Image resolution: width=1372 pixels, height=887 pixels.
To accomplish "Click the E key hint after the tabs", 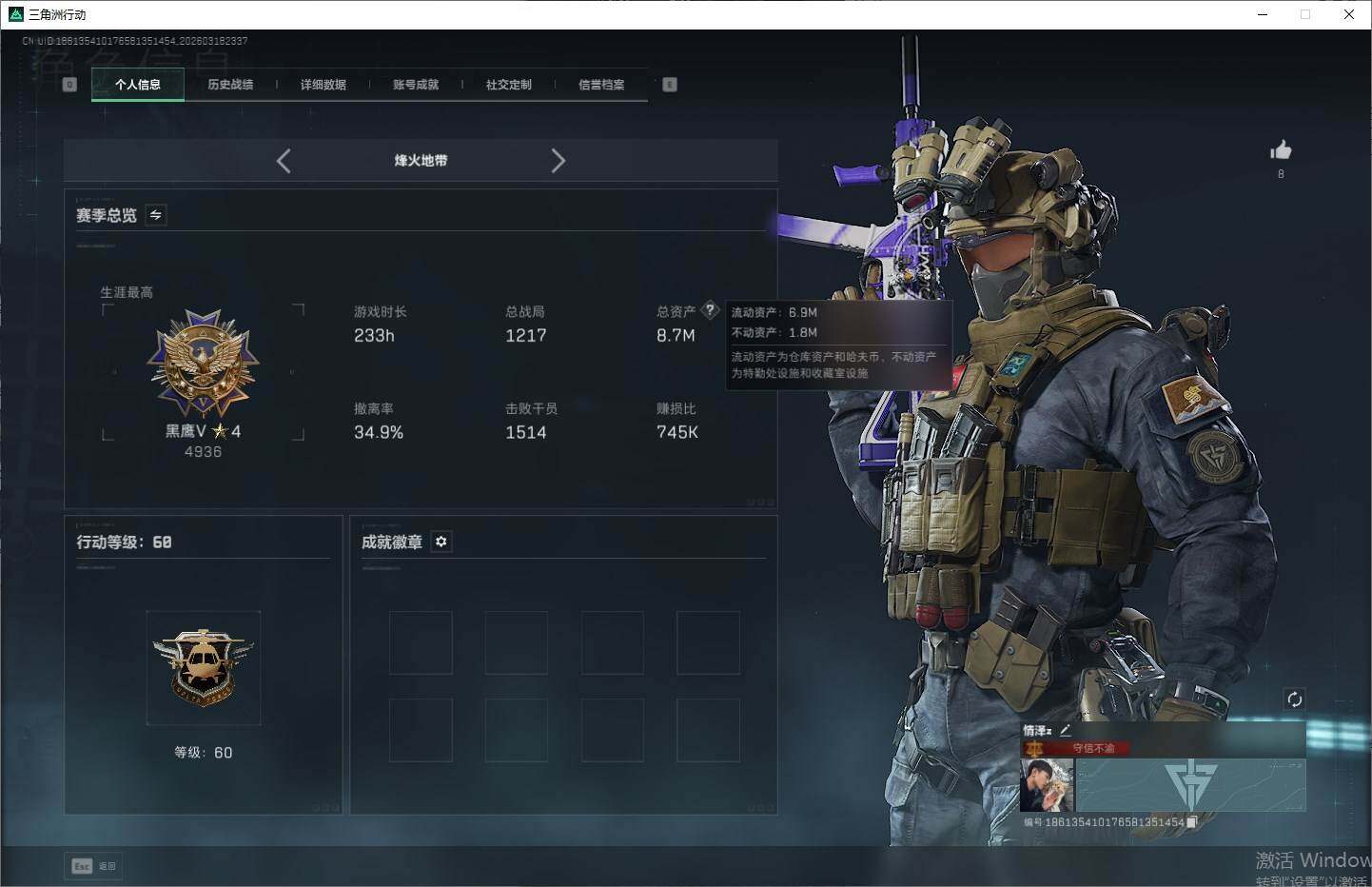I will [x=670, y=85].
